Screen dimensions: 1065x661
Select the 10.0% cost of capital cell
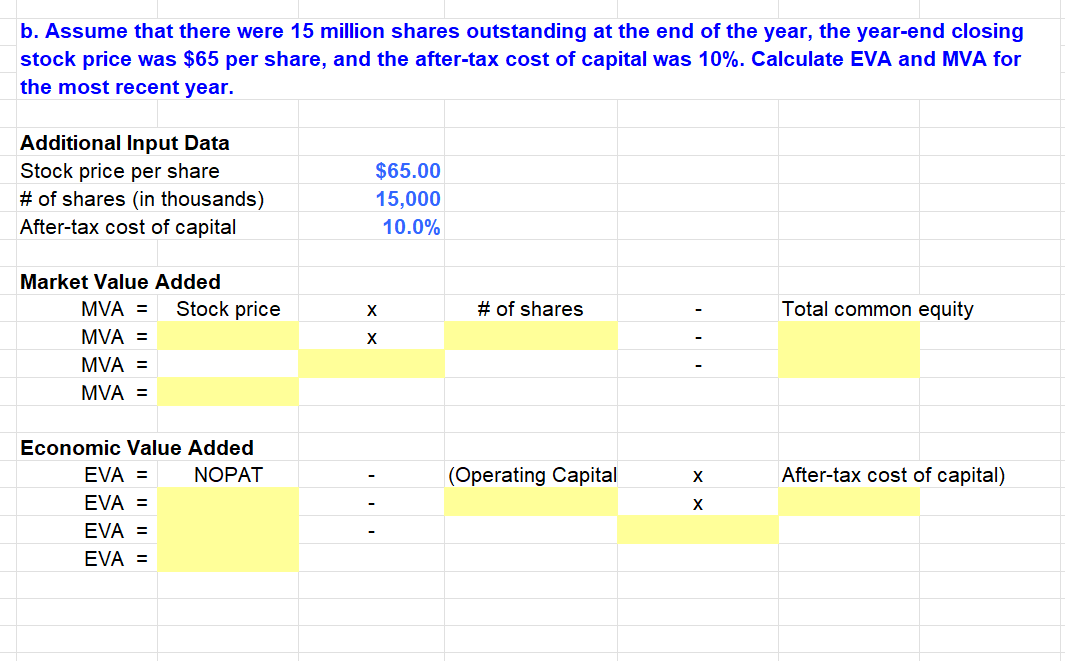click(371, 226)
